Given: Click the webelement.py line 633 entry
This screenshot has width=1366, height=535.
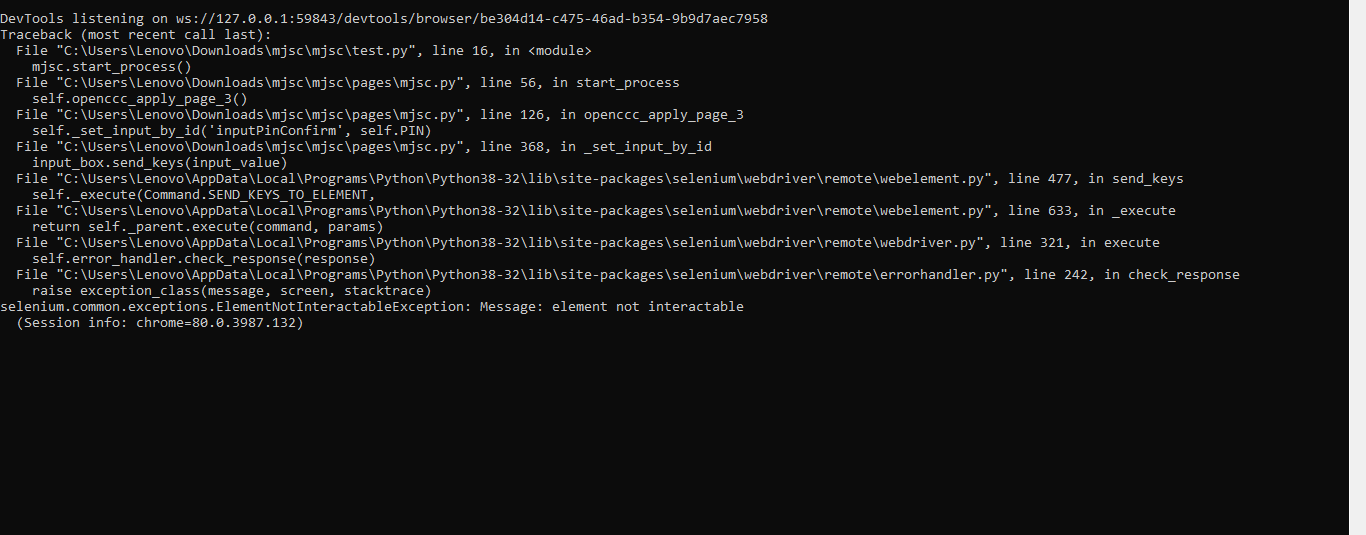Looking at the screenshot, I should [595, 211].
